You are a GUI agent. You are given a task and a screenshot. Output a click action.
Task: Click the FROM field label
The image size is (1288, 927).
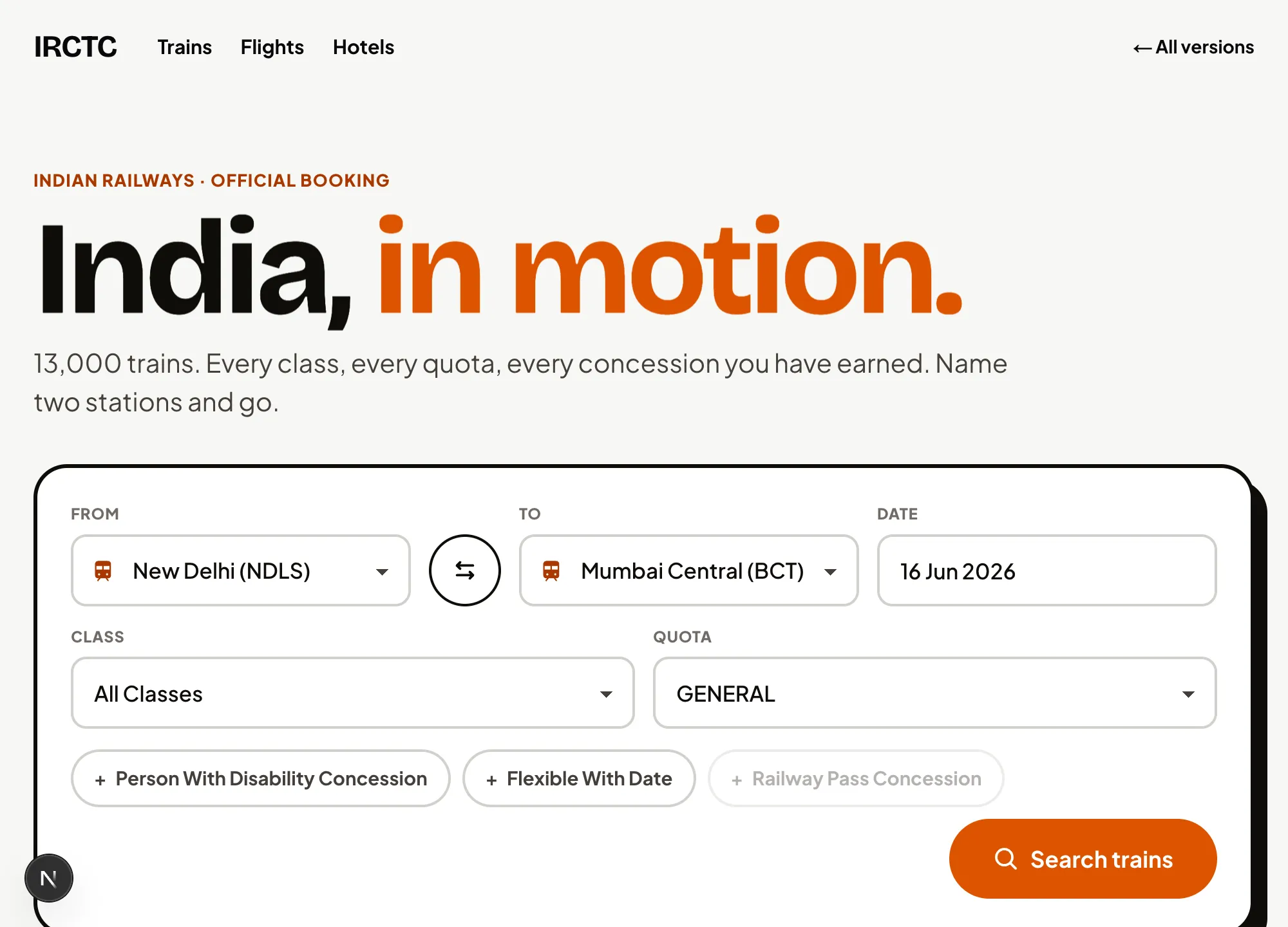pos(95,514)
